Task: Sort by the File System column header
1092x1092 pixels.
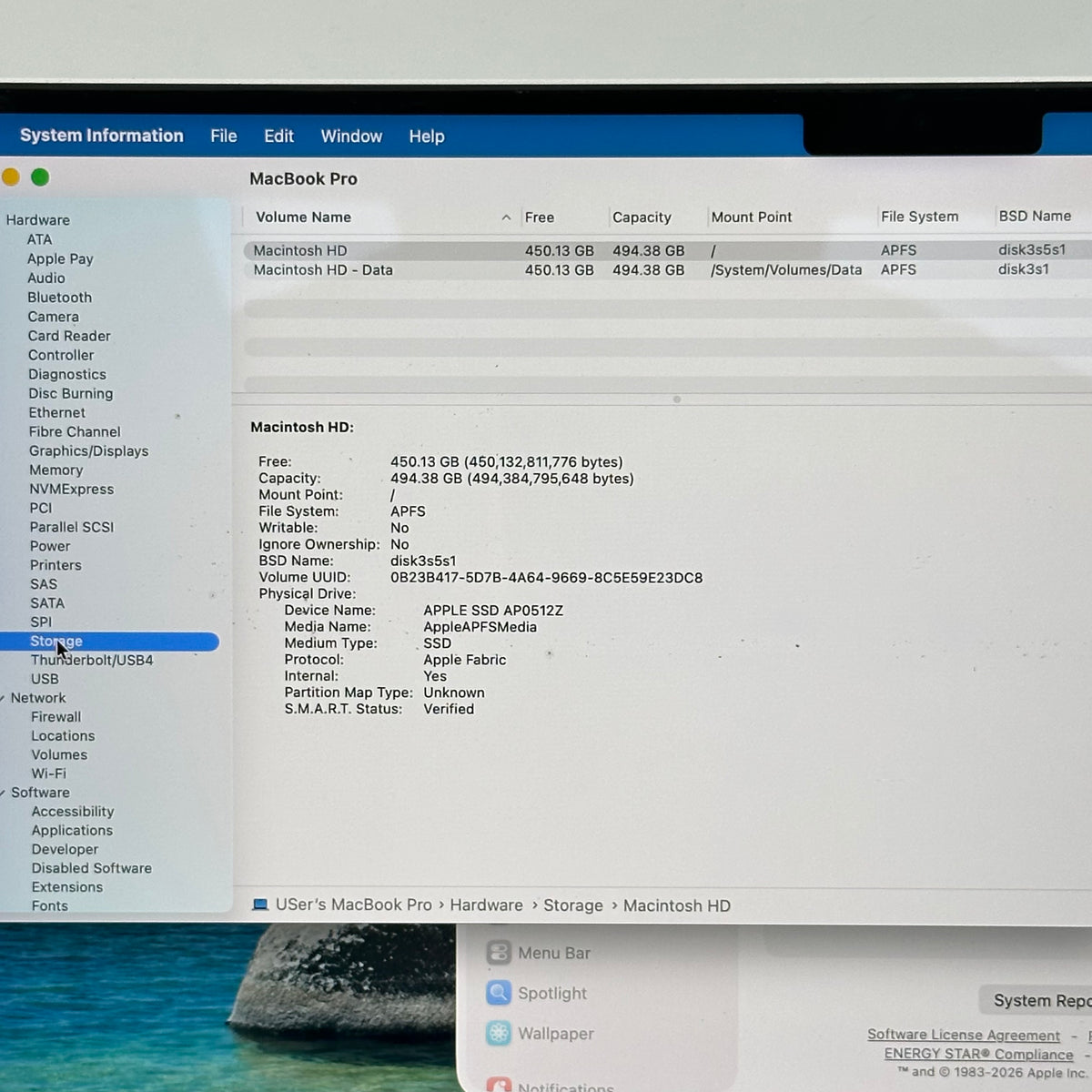Action: click(x=919, y=217)
